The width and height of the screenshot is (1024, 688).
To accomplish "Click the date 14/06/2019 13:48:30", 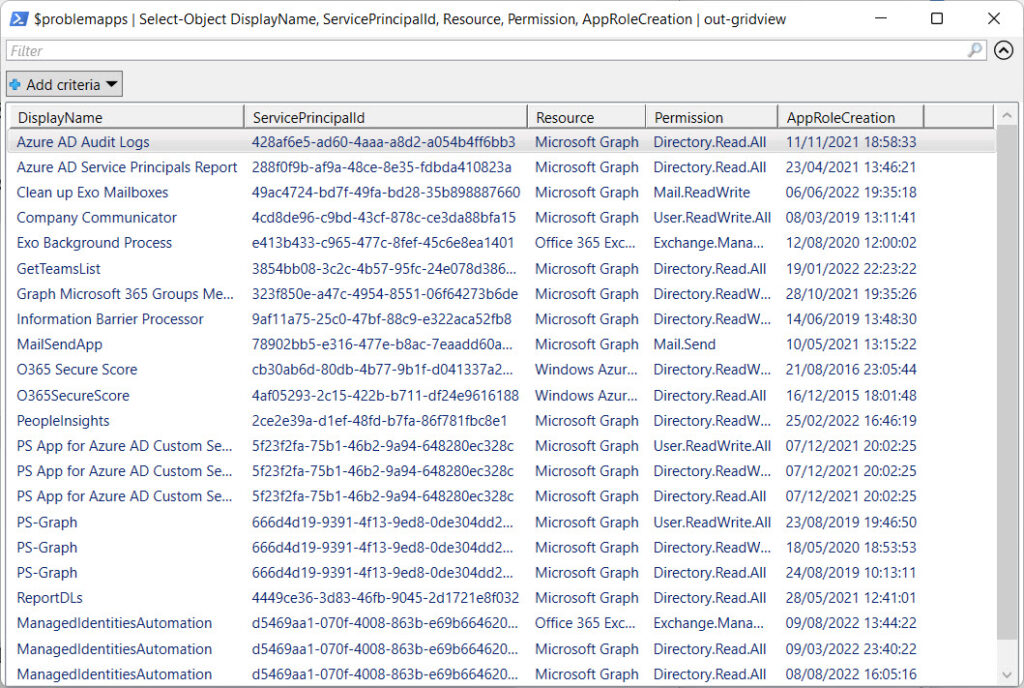I will (851, 319).
